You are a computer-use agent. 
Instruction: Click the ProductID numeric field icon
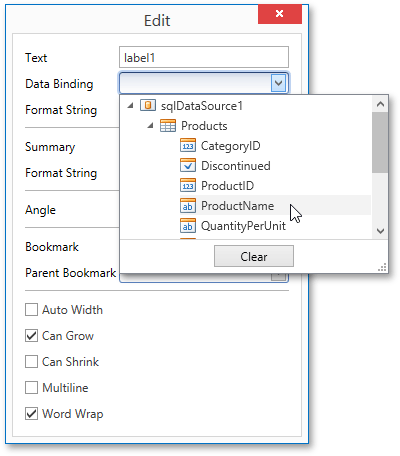pyautogui.click(x=188, y=186)
